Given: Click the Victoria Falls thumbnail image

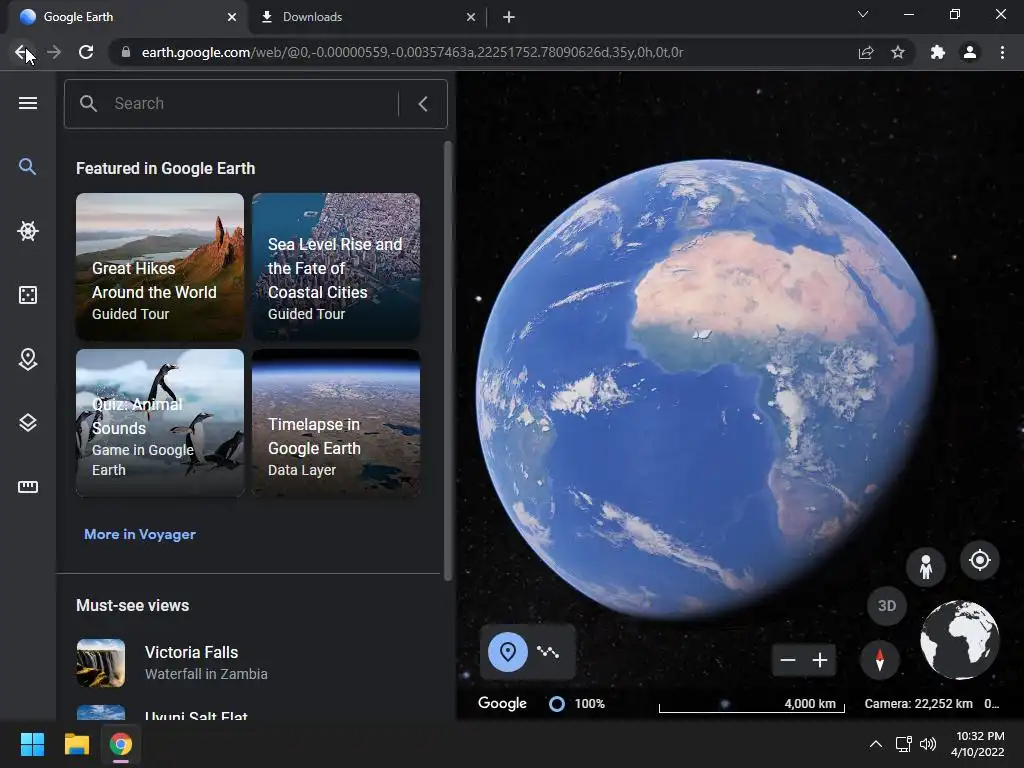Looking at the screenshot, I should (101, 663).
